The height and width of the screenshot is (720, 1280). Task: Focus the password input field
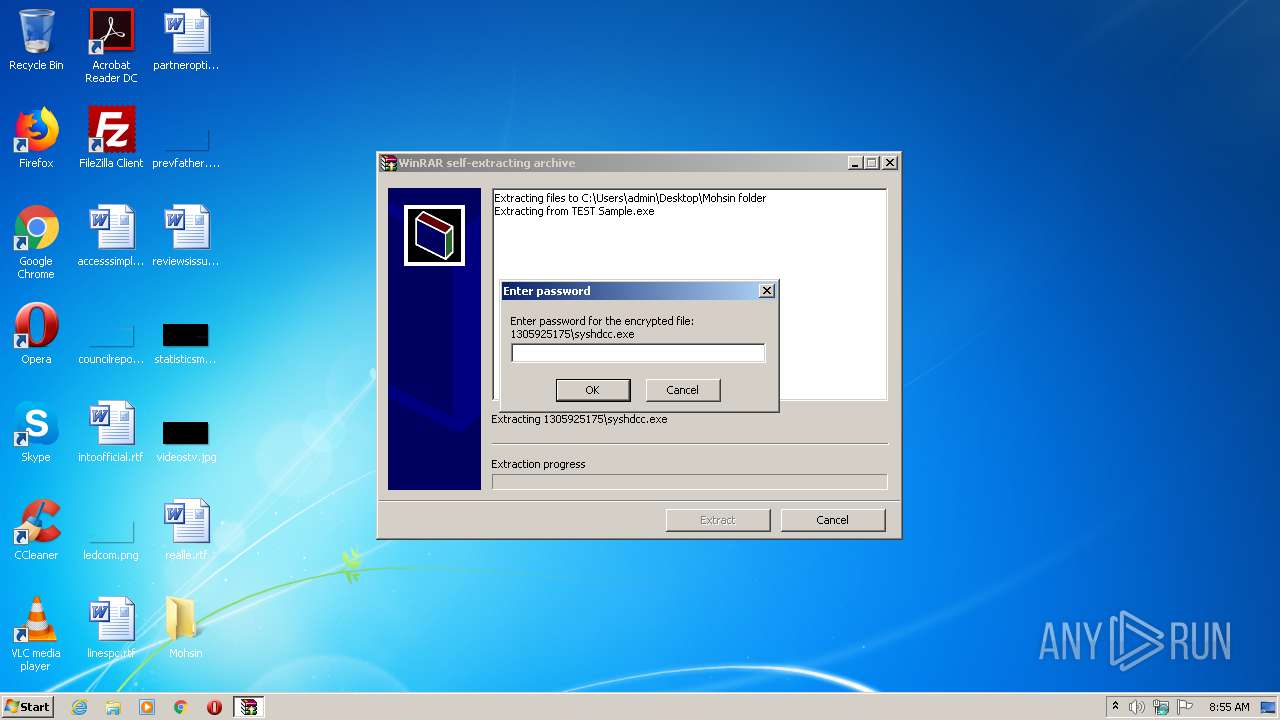point(638,353)
